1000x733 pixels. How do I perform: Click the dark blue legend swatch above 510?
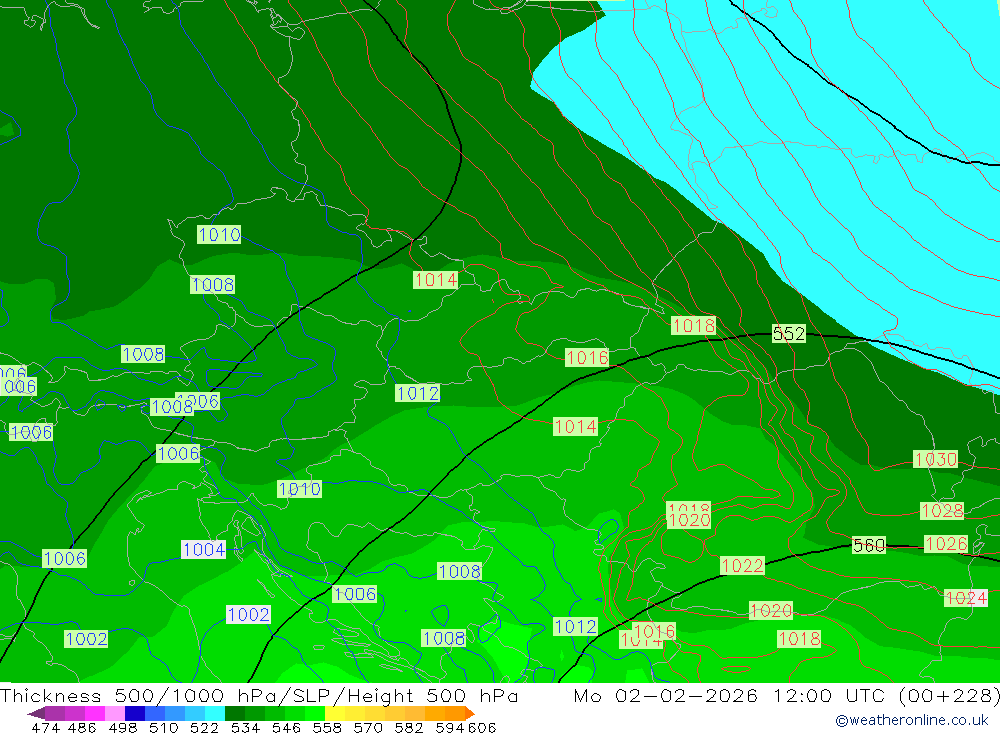click(x=135, y=713)
